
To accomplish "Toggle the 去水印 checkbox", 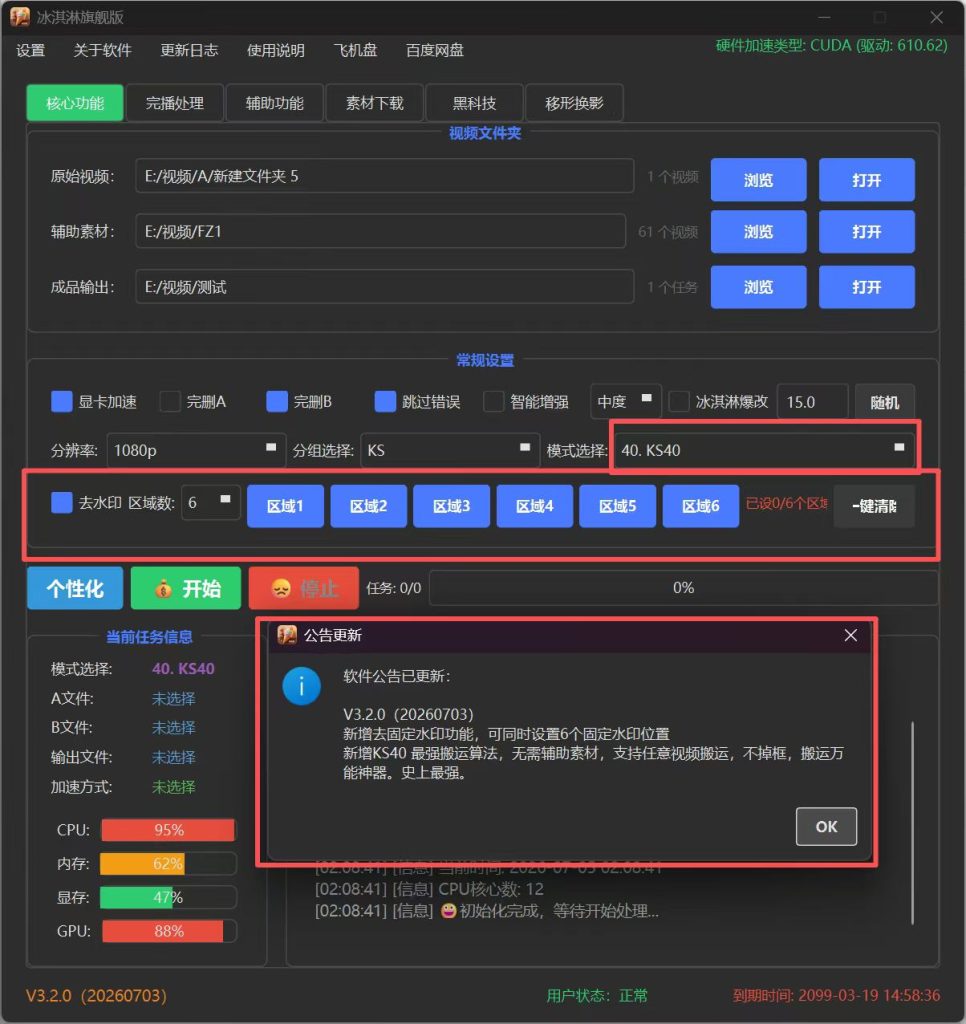I will [x=62, y=502].
